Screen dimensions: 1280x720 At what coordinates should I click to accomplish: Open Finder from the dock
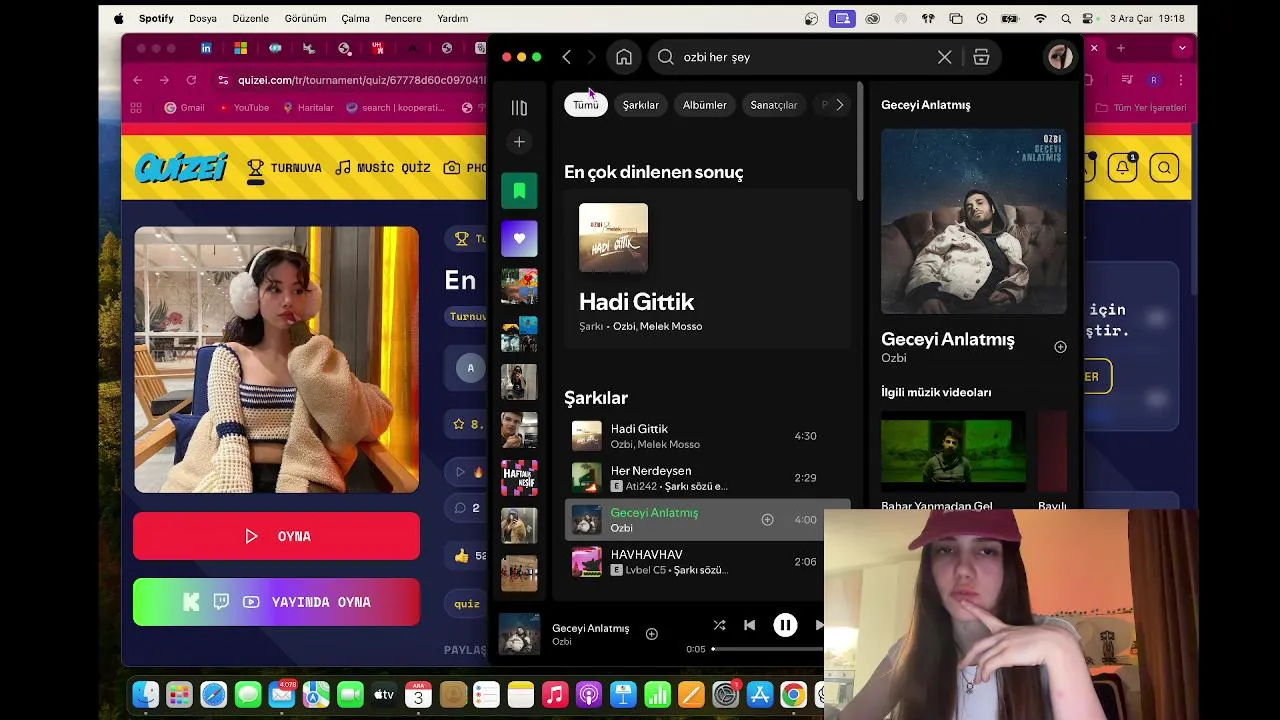pyautogui.click(x=146, y=694)
